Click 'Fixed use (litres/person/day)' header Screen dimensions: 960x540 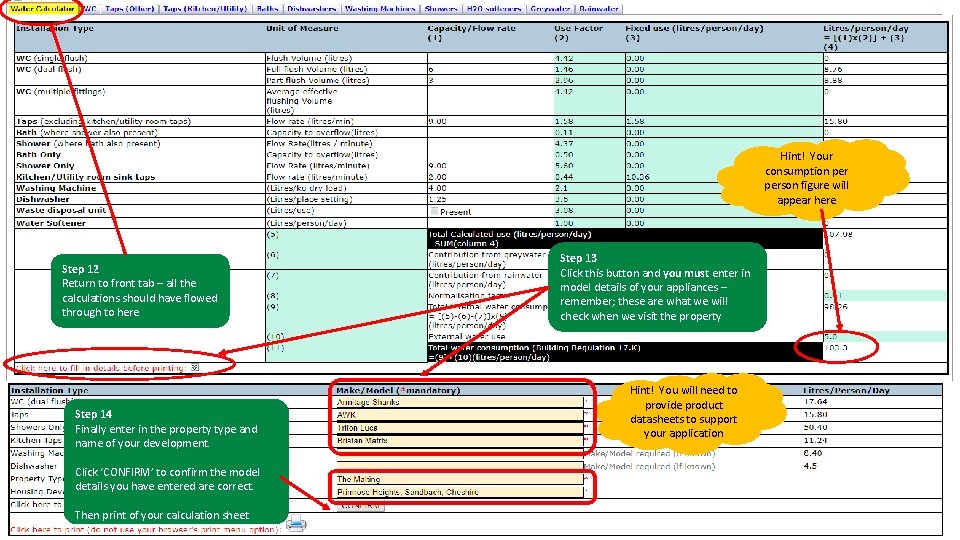(694, 28)
